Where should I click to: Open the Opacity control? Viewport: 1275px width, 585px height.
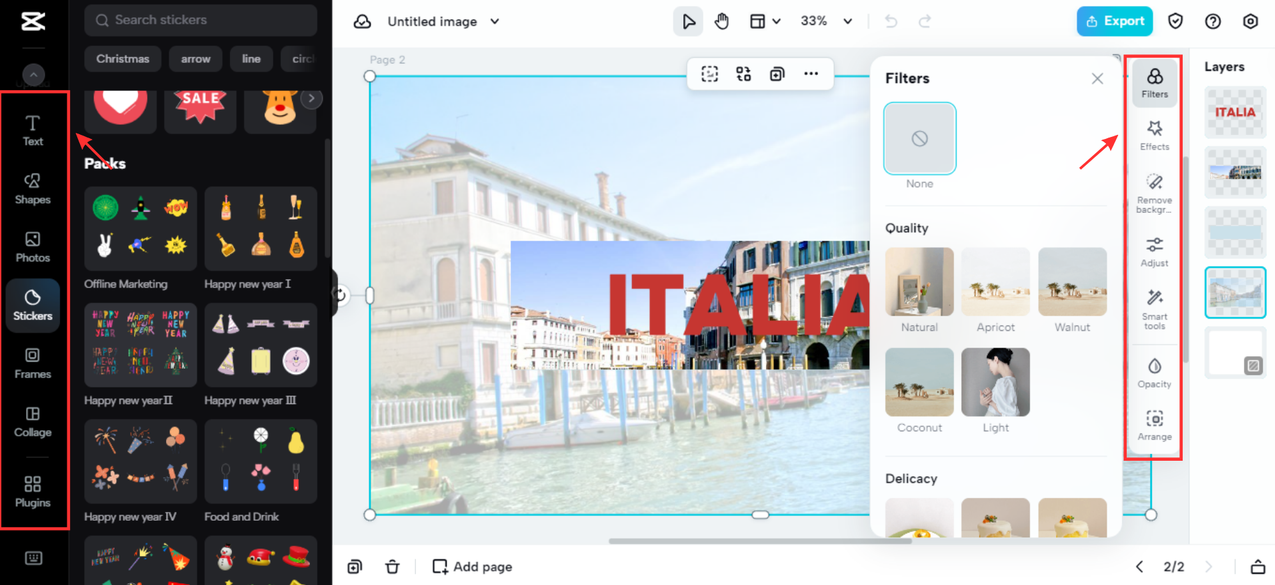pos(1154,372)
